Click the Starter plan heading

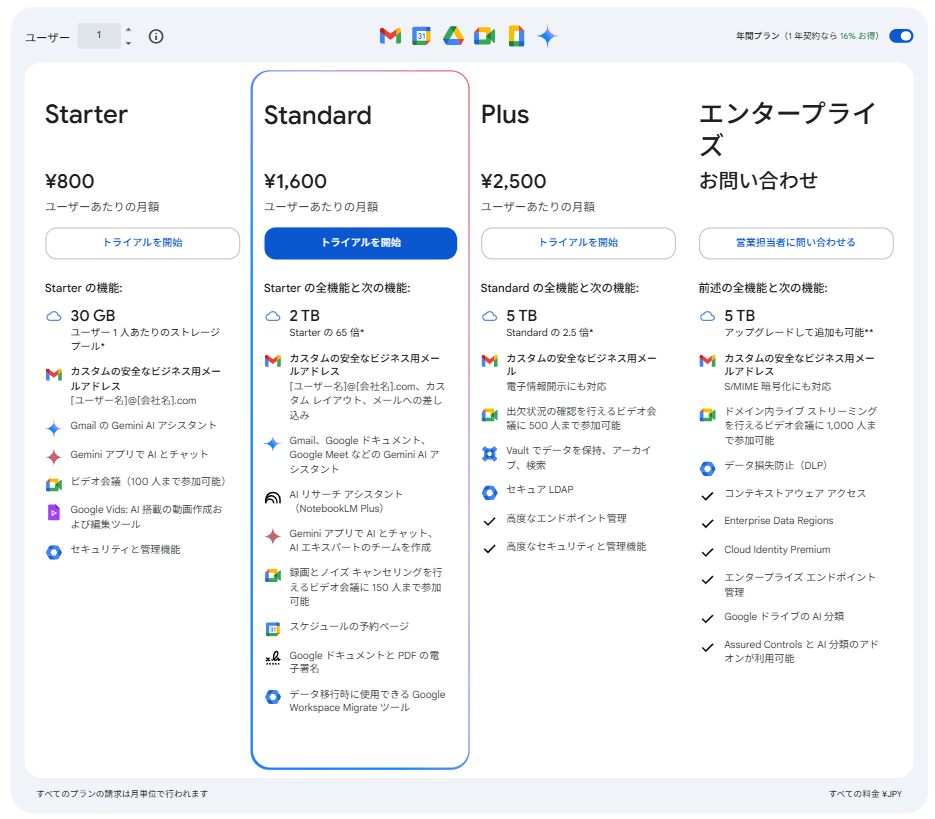point(86,115)
